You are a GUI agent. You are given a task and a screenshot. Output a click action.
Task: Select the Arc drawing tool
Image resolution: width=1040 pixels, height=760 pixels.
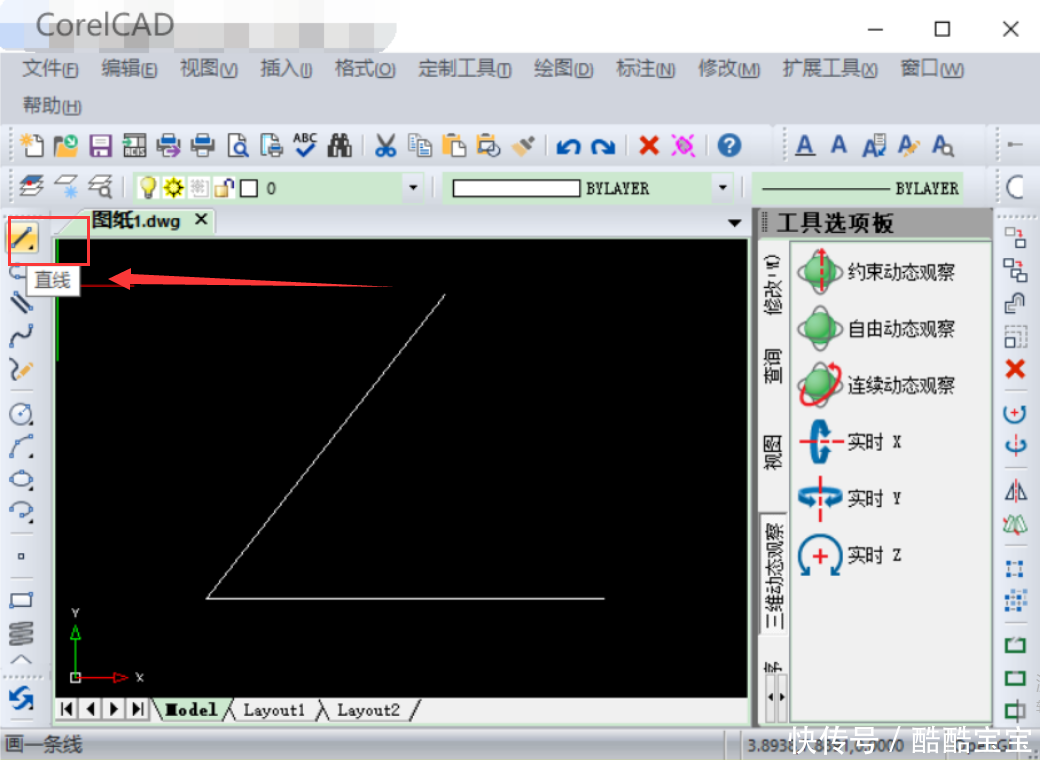click(x=21, y=446)
